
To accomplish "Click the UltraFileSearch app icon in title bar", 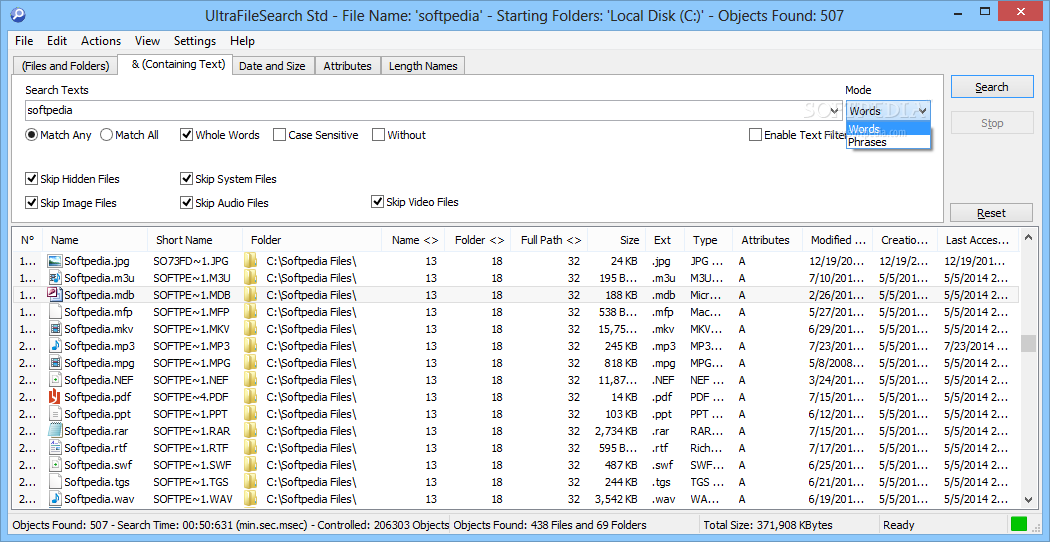I will [18, 14].
